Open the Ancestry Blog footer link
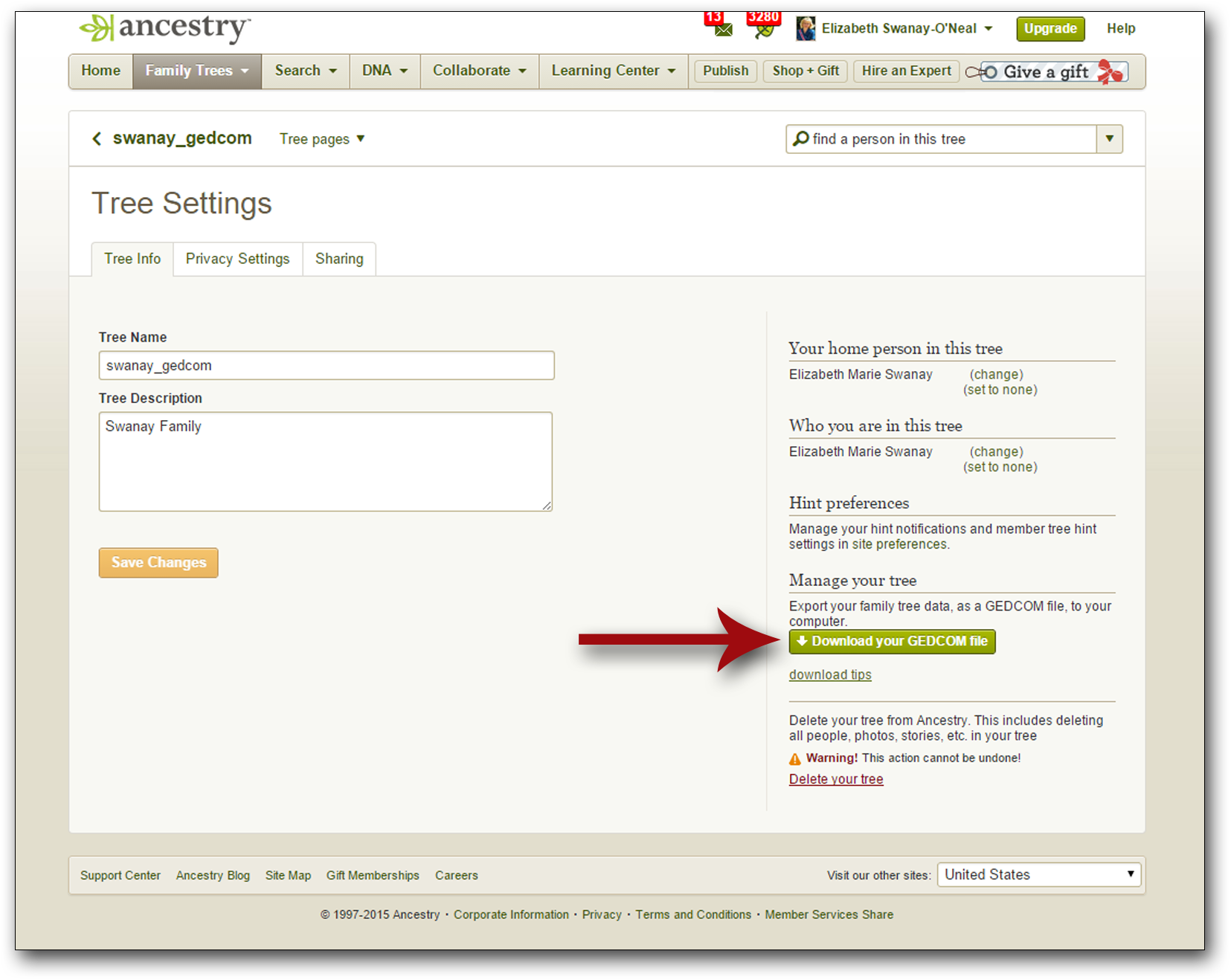Viewport: 1231px width, 980px height. coord(213,875)
